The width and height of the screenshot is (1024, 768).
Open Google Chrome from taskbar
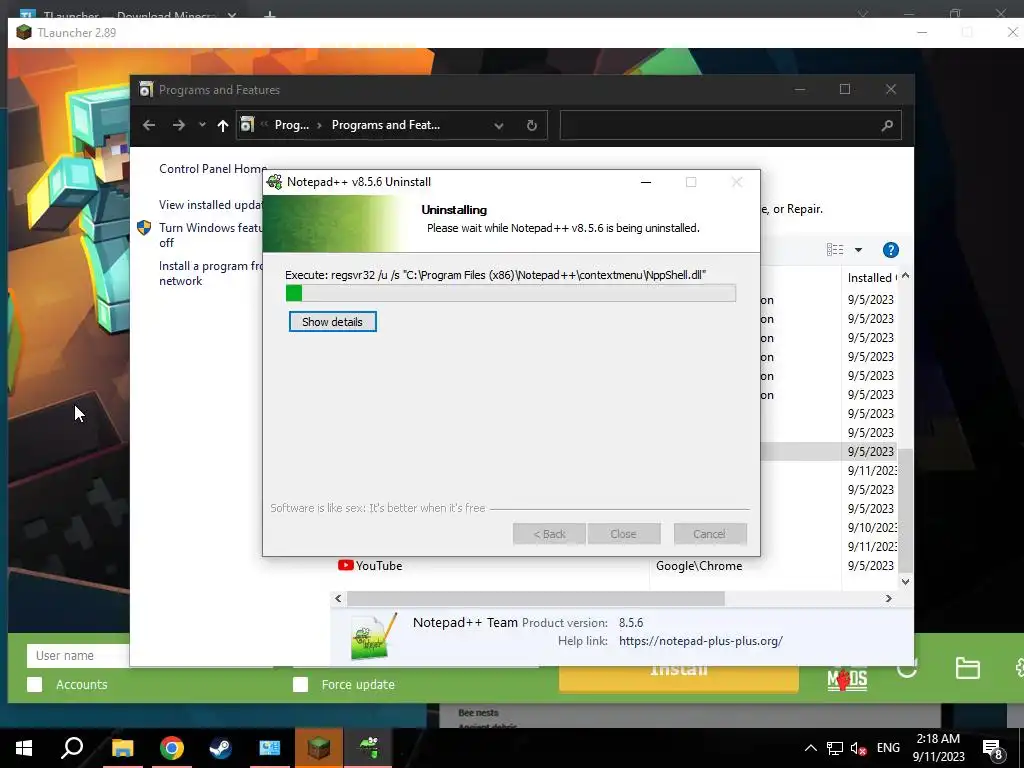pos(172,748)
